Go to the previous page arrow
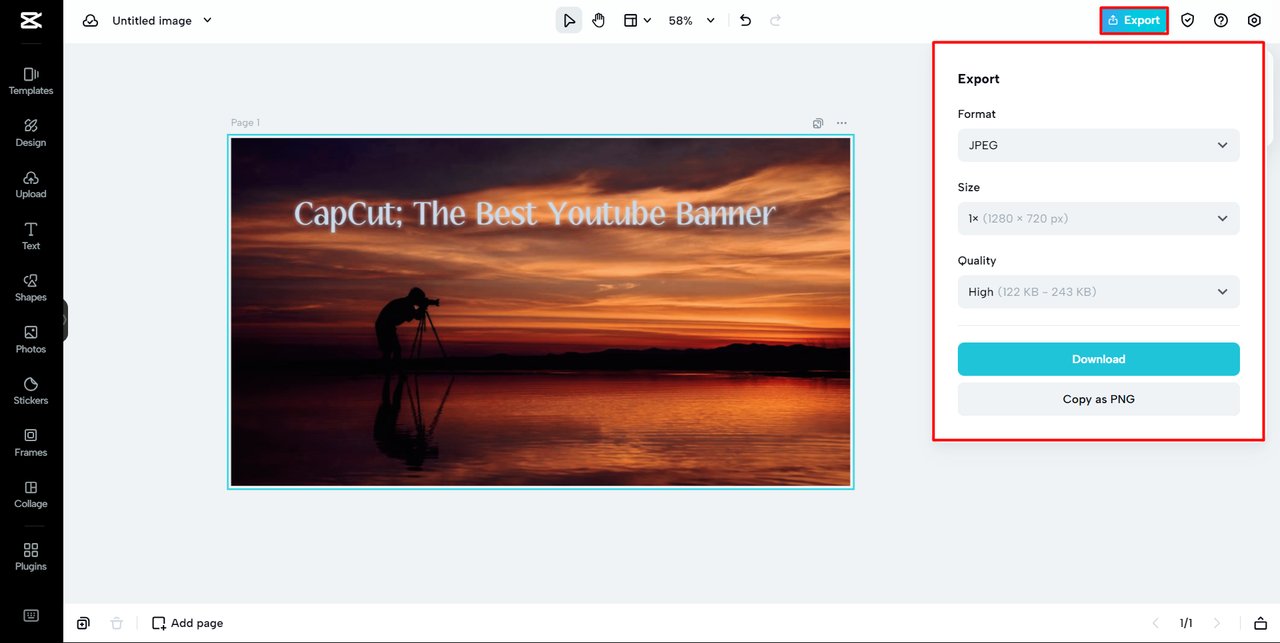The image size is (1280, 643). (x=1156, y=623)
